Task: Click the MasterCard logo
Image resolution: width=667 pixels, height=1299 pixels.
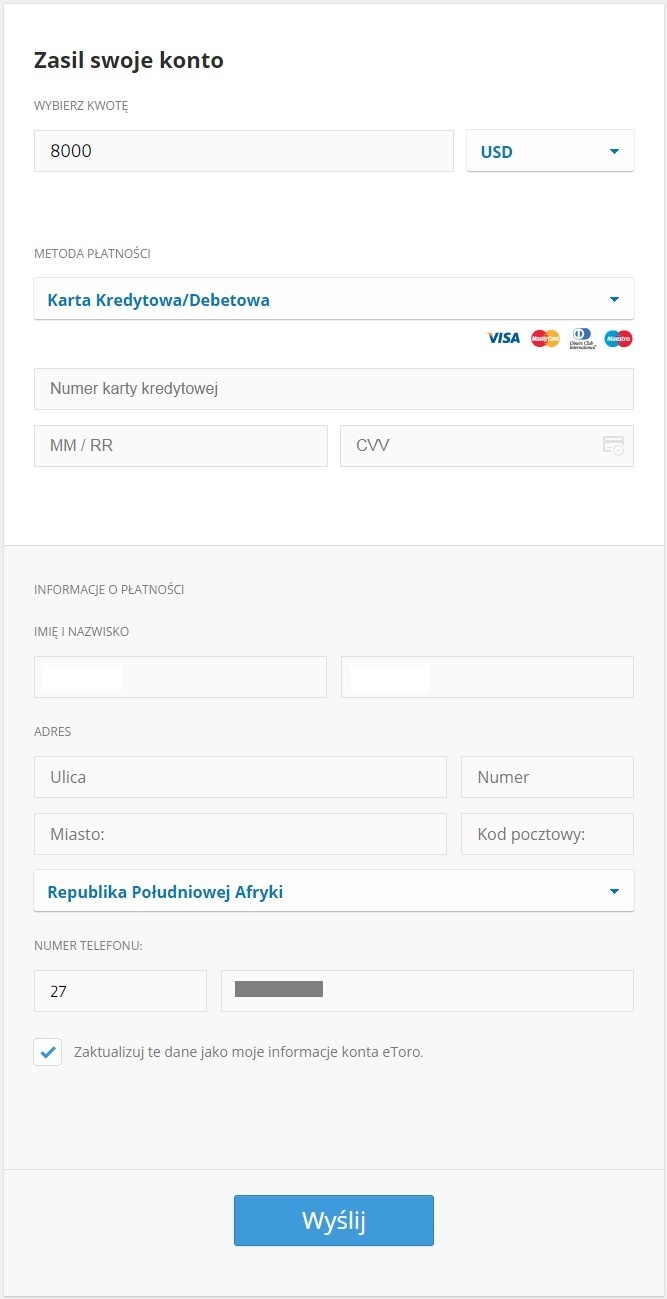Action: (x=544, y=338)
